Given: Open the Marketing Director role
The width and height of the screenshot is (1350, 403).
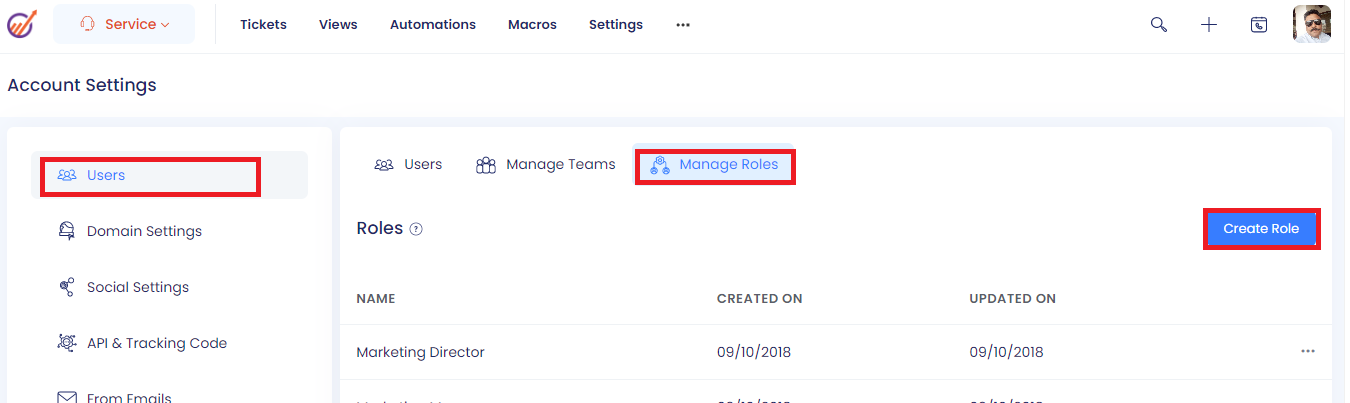Looking at the screenshot, I should tap(420, 352).
